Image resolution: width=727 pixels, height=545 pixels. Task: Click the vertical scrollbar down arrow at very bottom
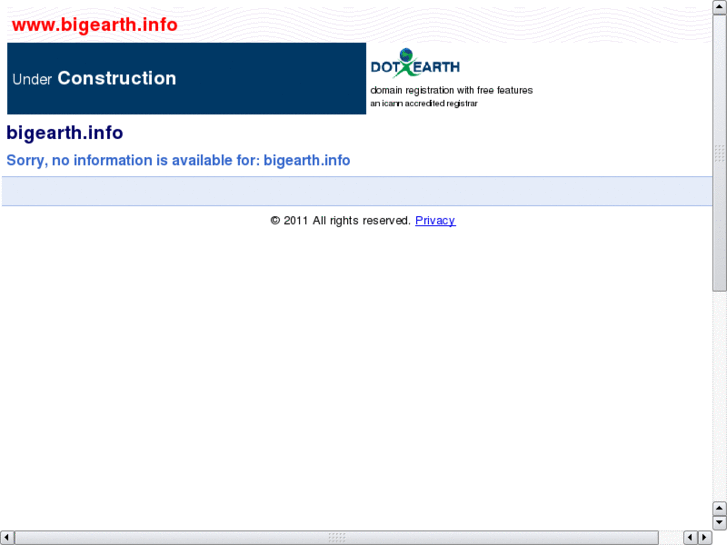(x=719, y=522)
